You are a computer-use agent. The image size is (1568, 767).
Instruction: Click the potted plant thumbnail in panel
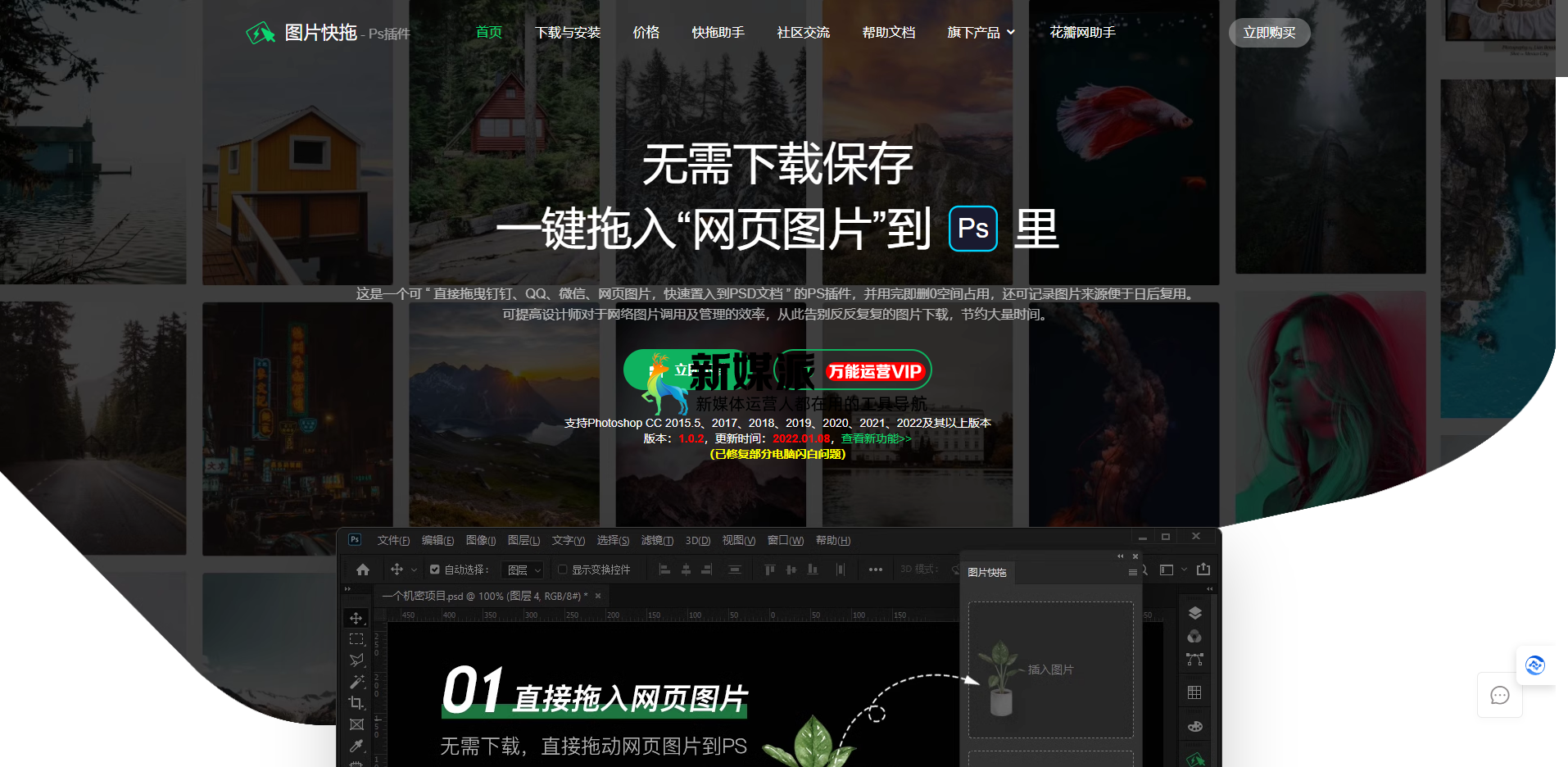coord(999,678)
